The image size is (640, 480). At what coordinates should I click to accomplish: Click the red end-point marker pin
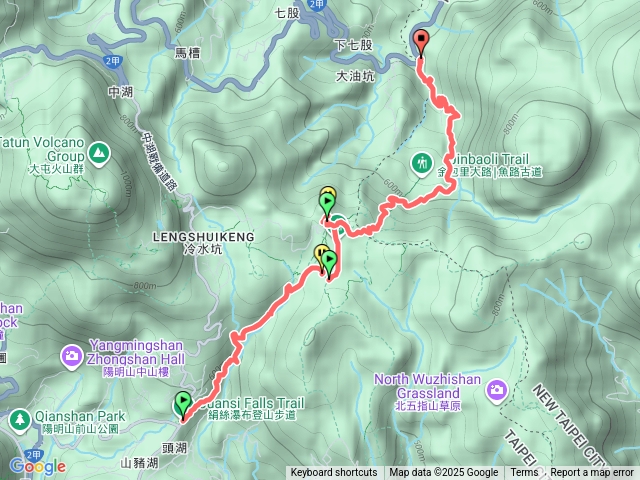click(x=421, y=43)
